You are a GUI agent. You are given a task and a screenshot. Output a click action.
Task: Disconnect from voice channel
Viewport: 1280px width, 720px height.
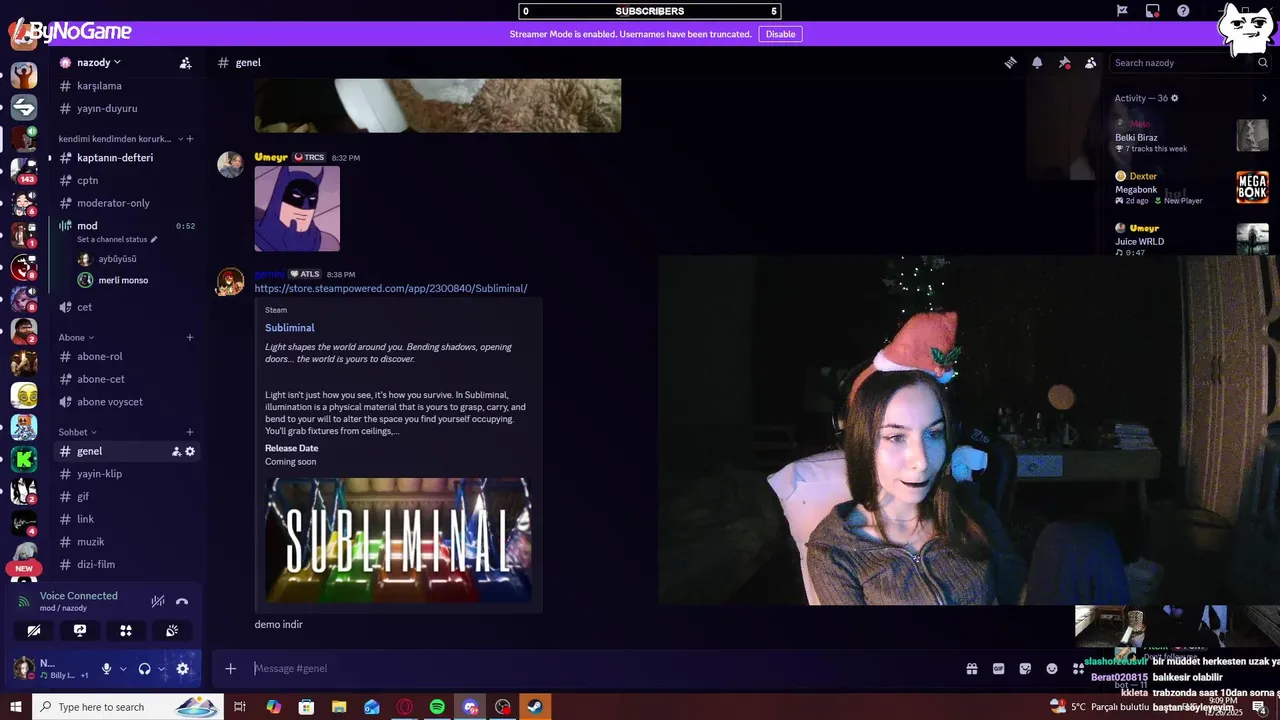pos(182,602)
